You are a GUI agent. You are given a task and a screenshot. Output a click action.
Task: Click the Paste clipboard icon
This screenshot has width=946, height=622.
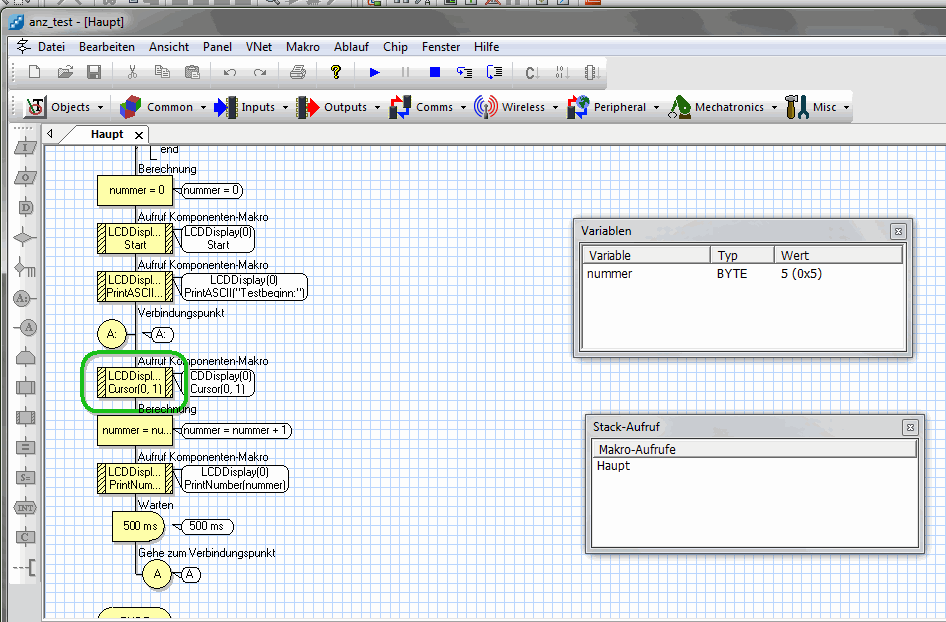(x=192, y=72)
